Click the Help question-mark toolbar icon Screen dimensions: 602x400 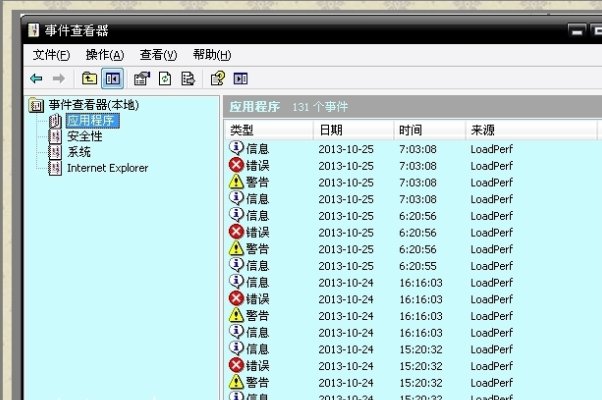218,78
